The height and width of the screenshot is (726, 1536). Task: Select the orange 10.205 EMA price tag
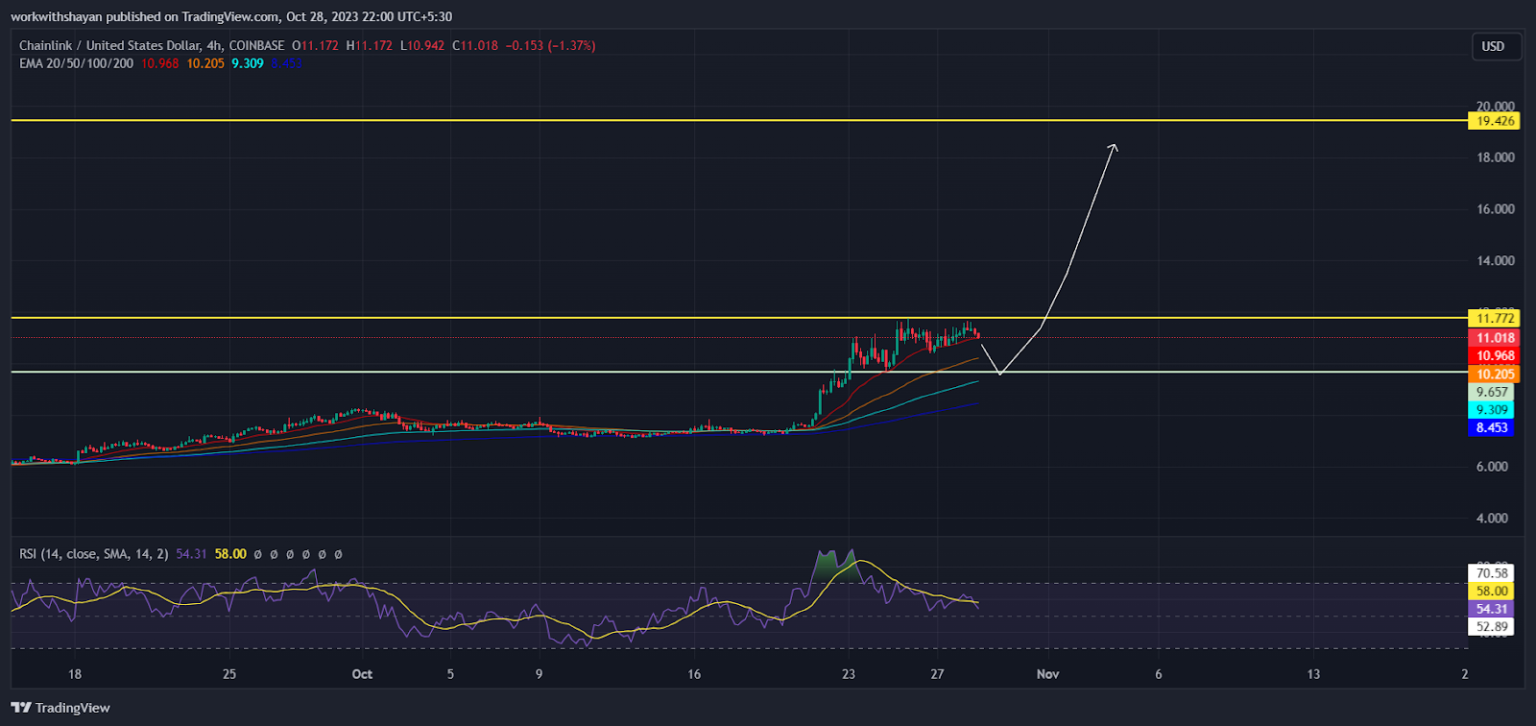[x=1493, y=374]
